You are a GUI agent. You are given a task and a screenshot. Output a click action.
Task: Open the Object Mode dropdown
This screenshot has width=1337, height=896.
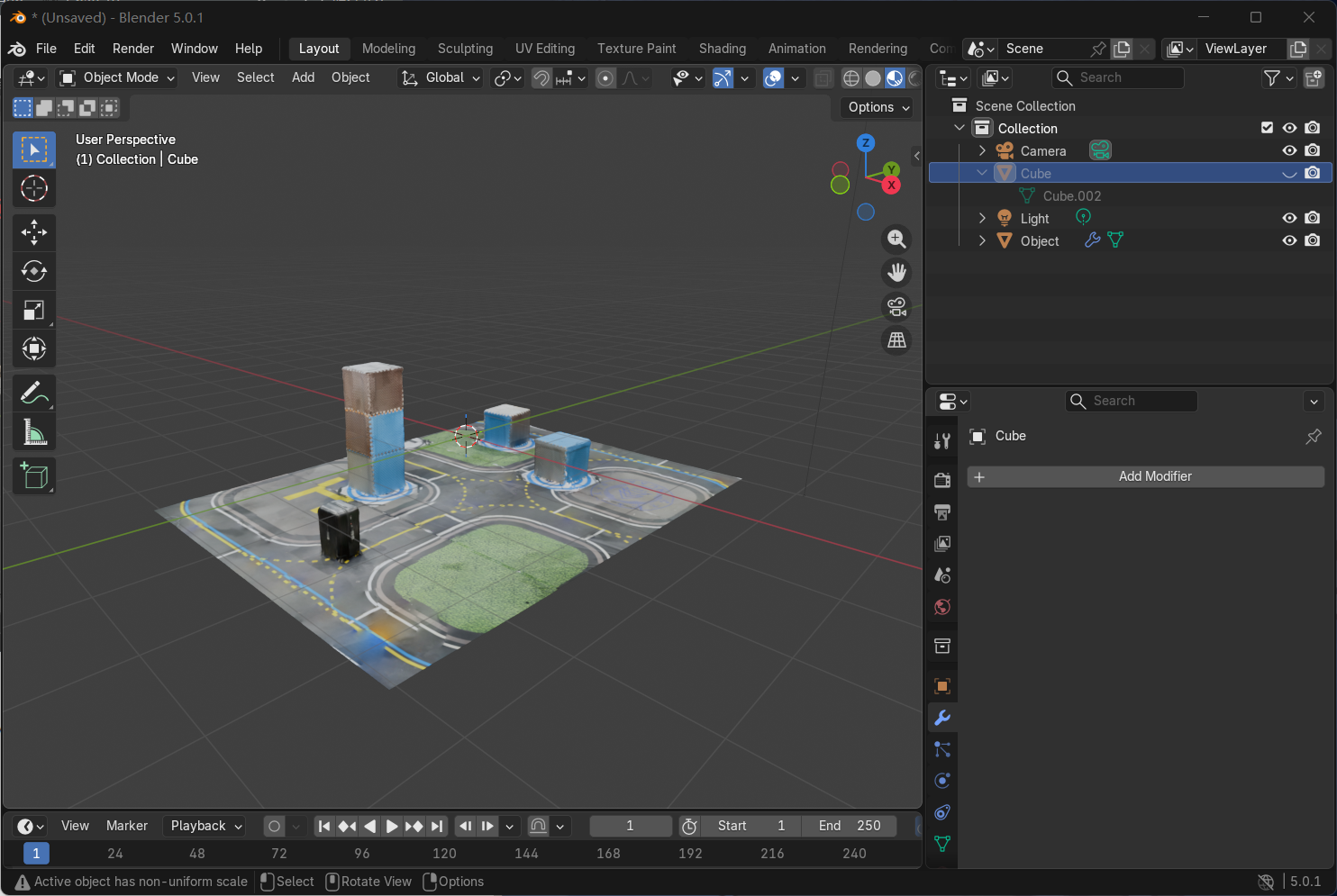pyautogui.click(x=117, y=77)
